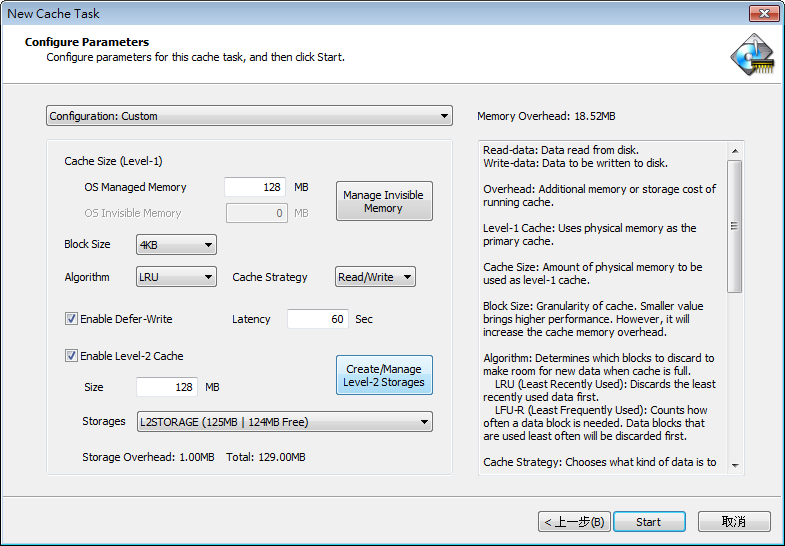The image size is (785, 546).
Task: Click the 取消 cancel button
Action: point(734,522)
